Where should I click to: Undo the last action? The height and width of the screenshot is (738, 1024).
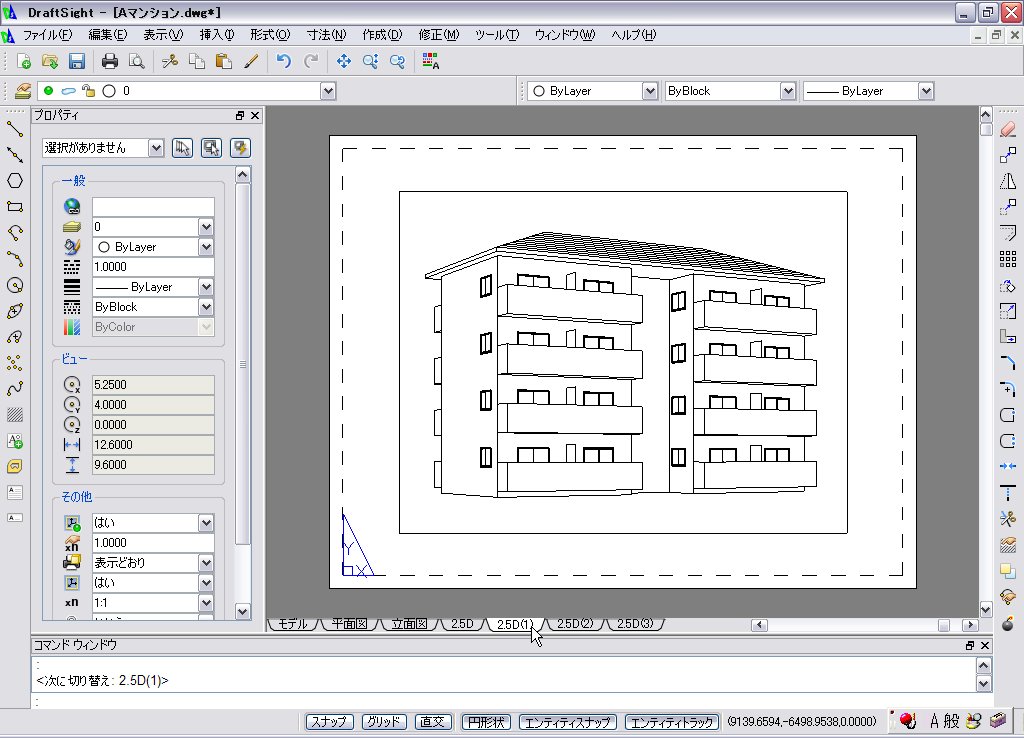pos(283,61)
